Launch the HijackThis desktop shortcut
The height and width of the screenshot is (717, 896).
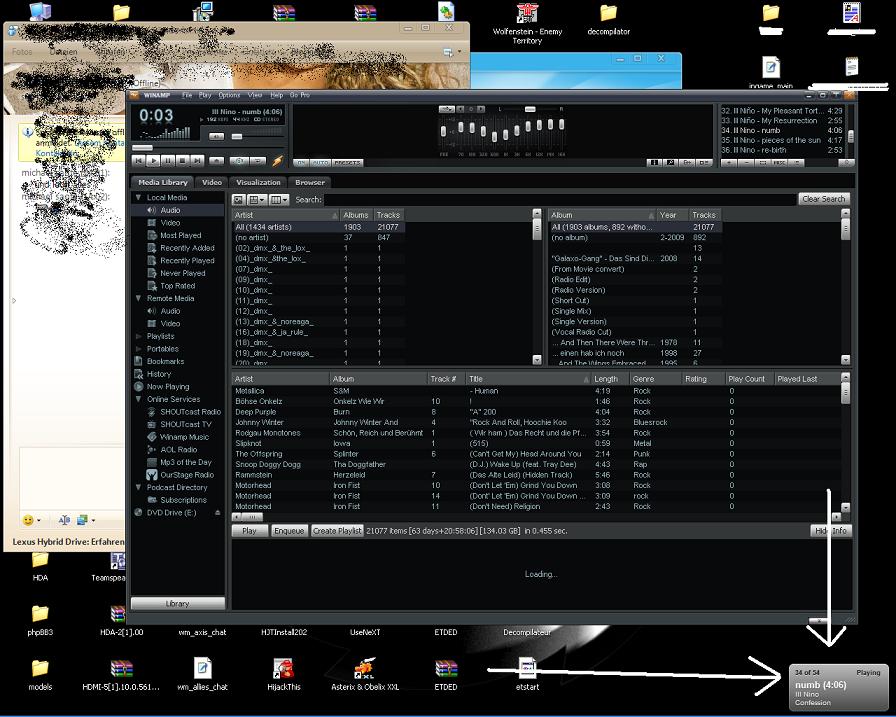[283, 669]
